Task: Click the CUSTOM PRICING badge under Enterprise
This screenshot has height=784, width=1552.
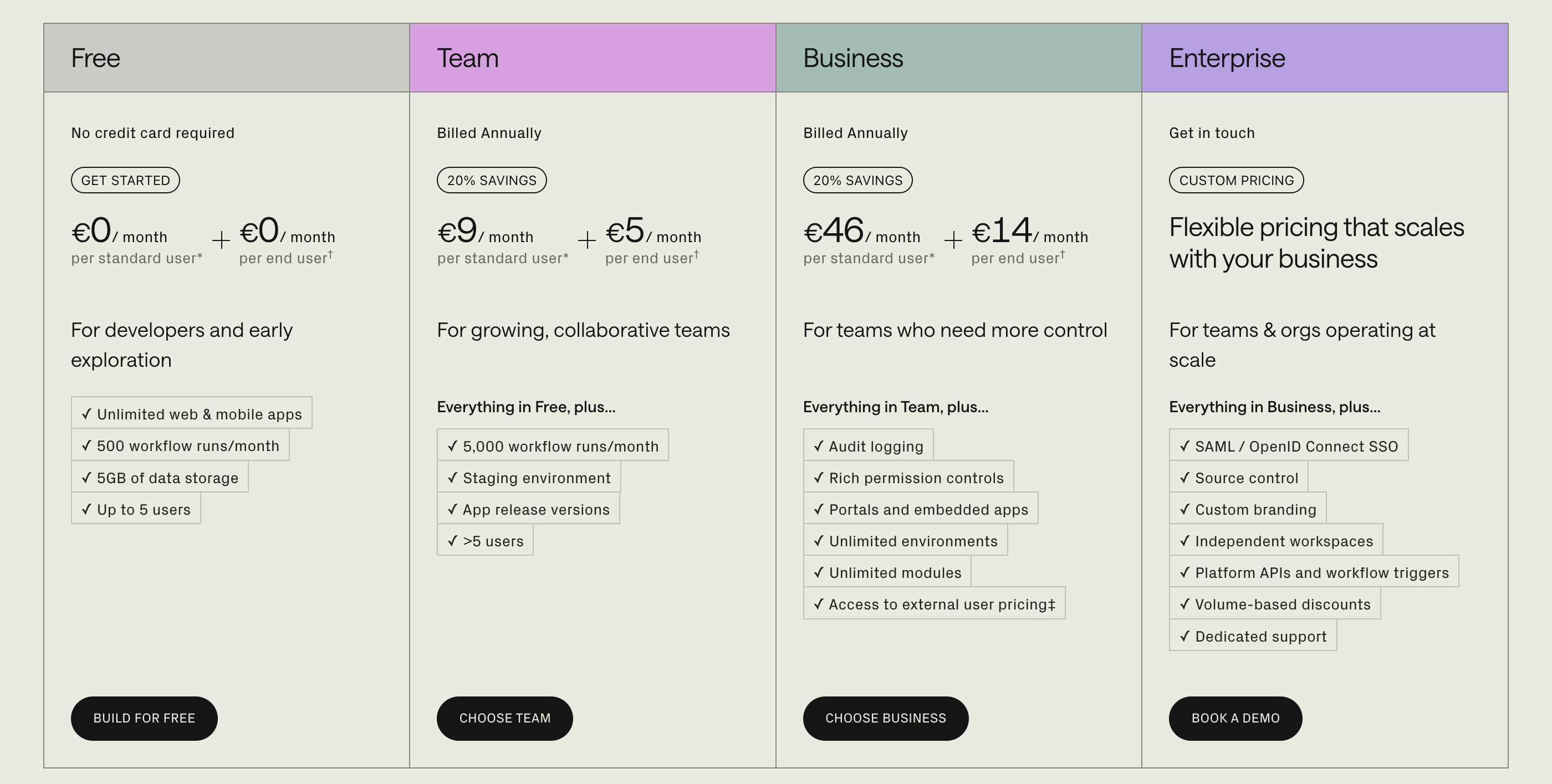Action: tap(1236, 180)
